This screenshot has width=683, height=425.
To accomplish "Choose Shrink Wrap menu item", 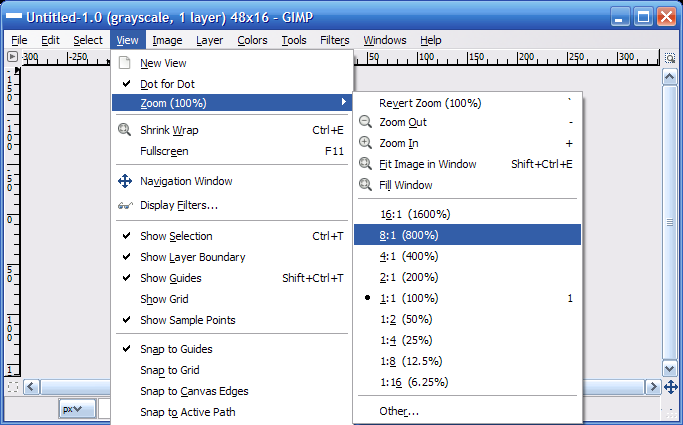I will 232,130.
